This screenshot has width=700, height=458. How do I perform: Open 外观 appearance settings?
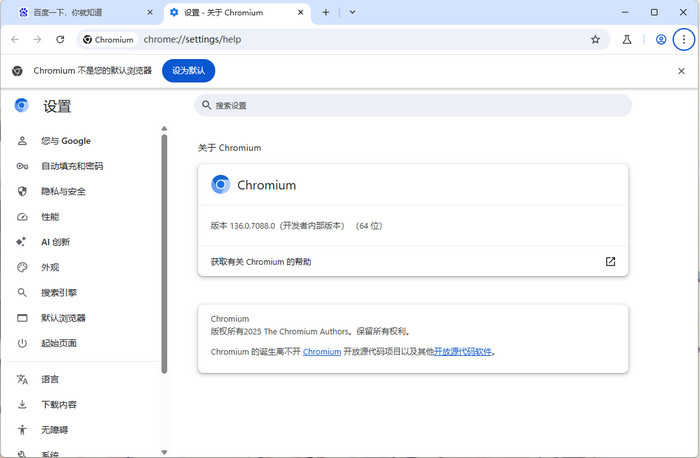pyautogui.click(x=50, y=267)
